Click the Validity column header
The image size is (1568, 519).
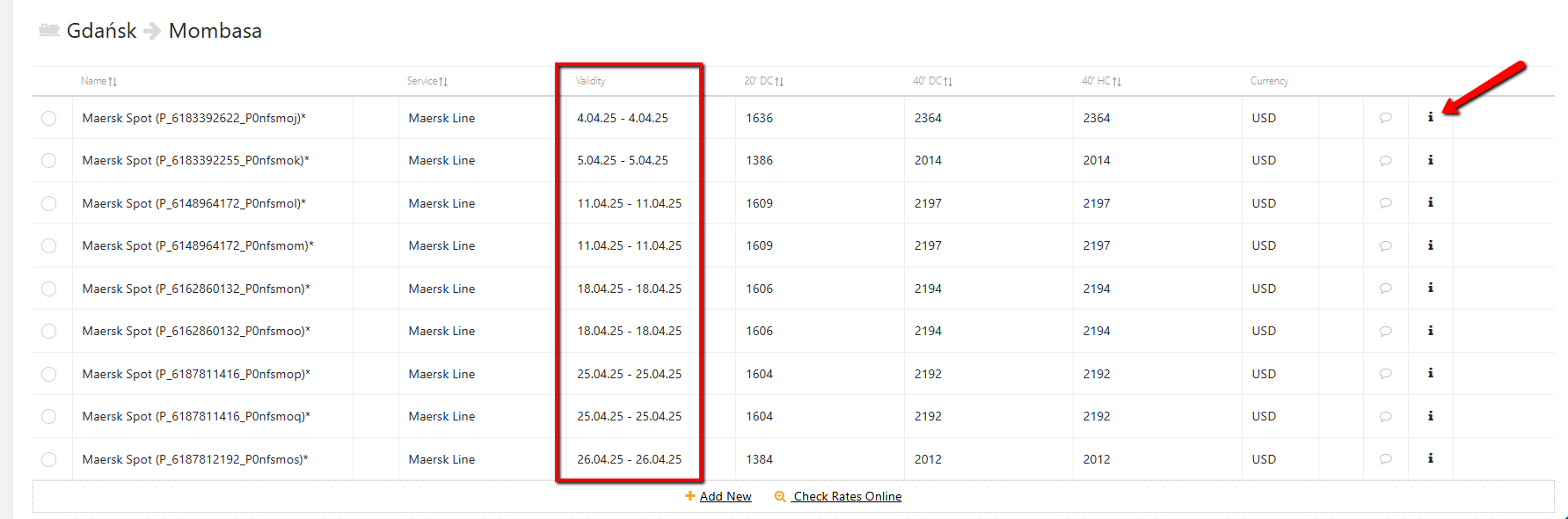coord(590,81)
